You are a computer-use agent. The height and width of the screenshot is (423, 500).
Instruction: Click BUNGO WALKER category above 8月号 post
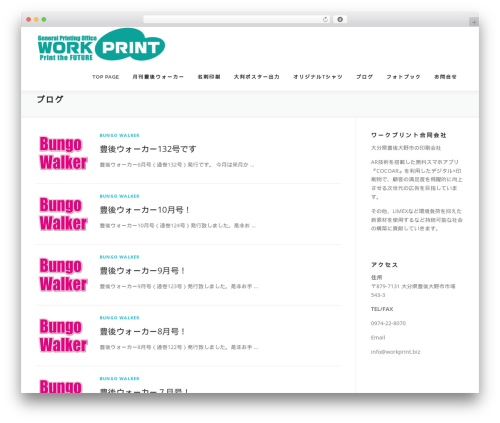[119, 318]
